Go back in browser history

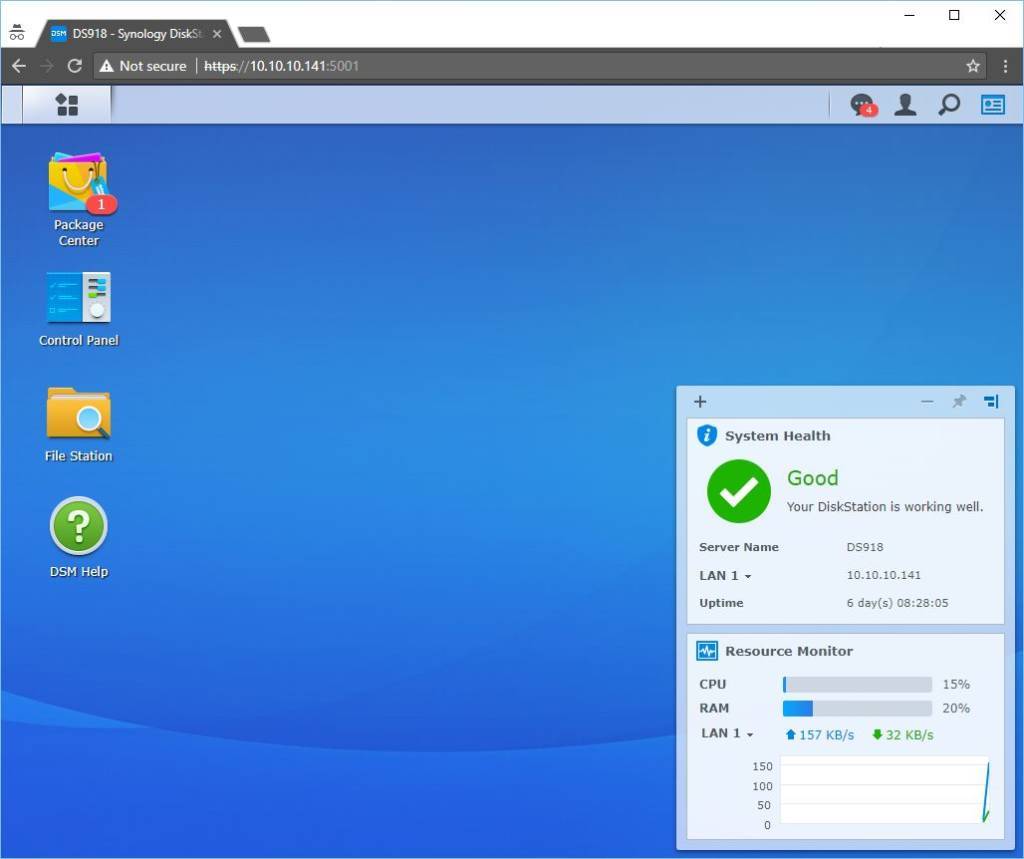click(19, 66)
